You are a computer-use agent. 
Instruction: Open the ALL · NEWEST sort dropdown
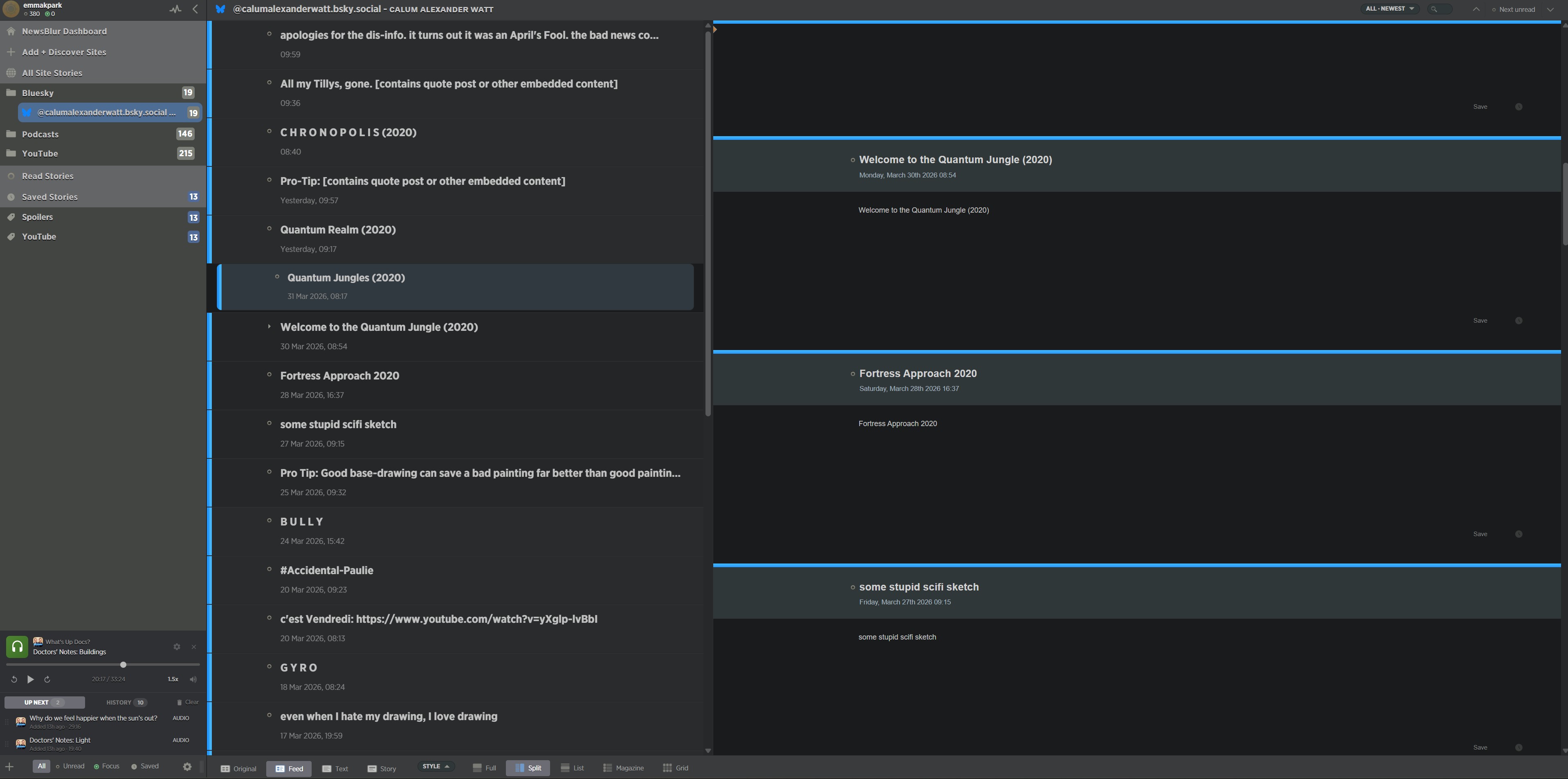click(1390, 9)
